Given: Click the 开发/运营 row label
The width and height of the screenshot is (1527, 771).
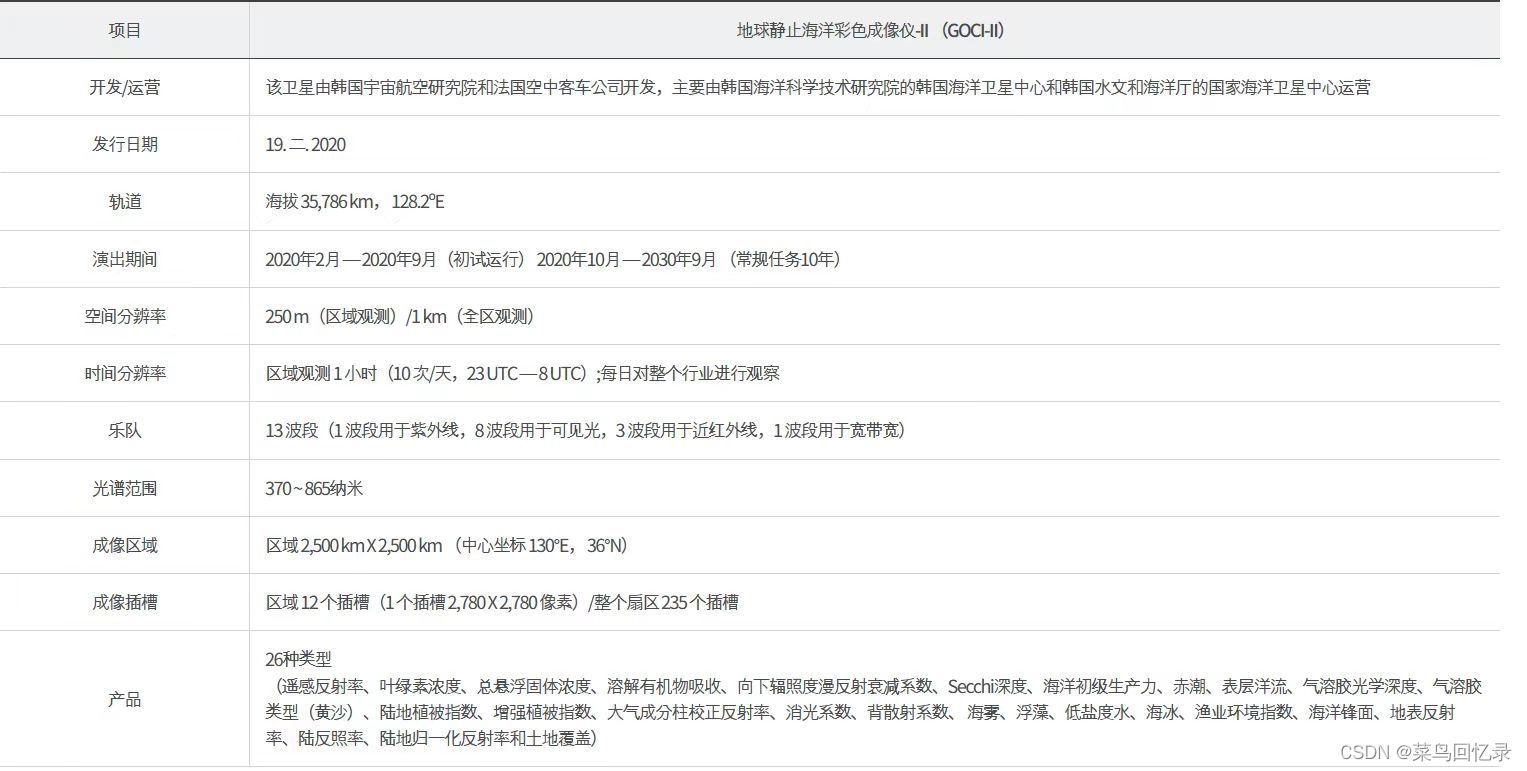Looking at the screenshot, I should coord(125,87).
